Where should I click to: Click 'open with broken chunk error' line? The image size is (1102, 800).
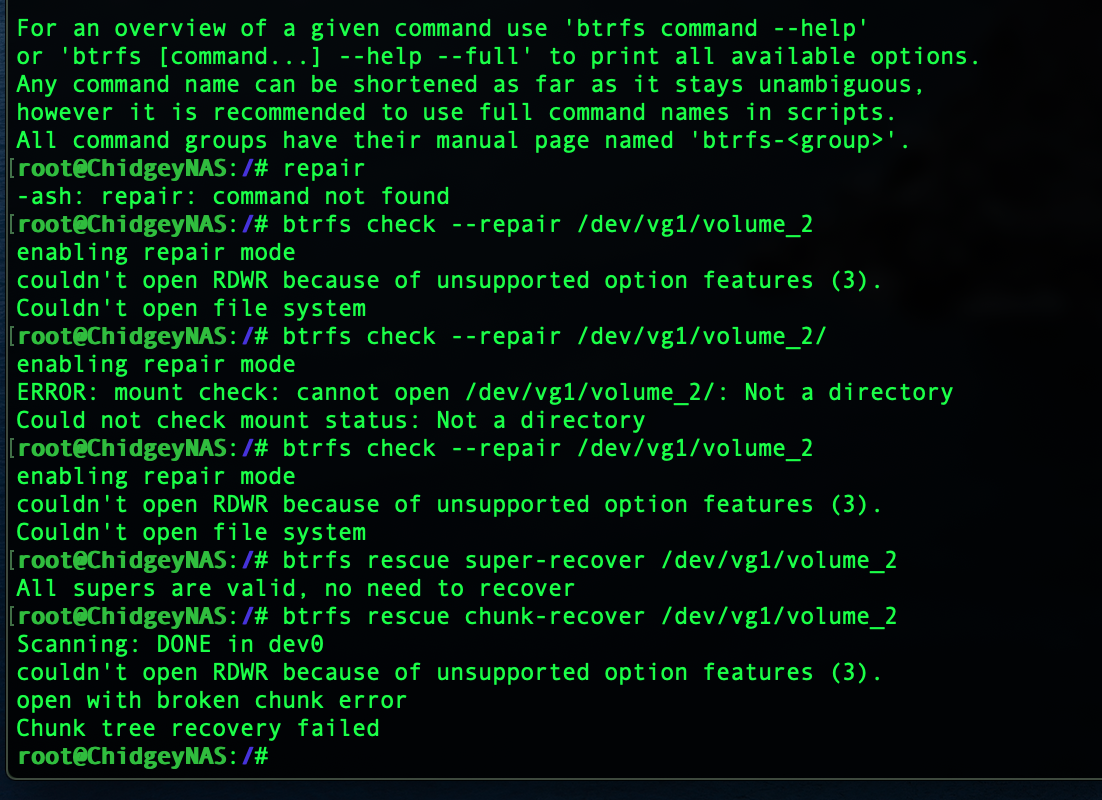[211, 700]
